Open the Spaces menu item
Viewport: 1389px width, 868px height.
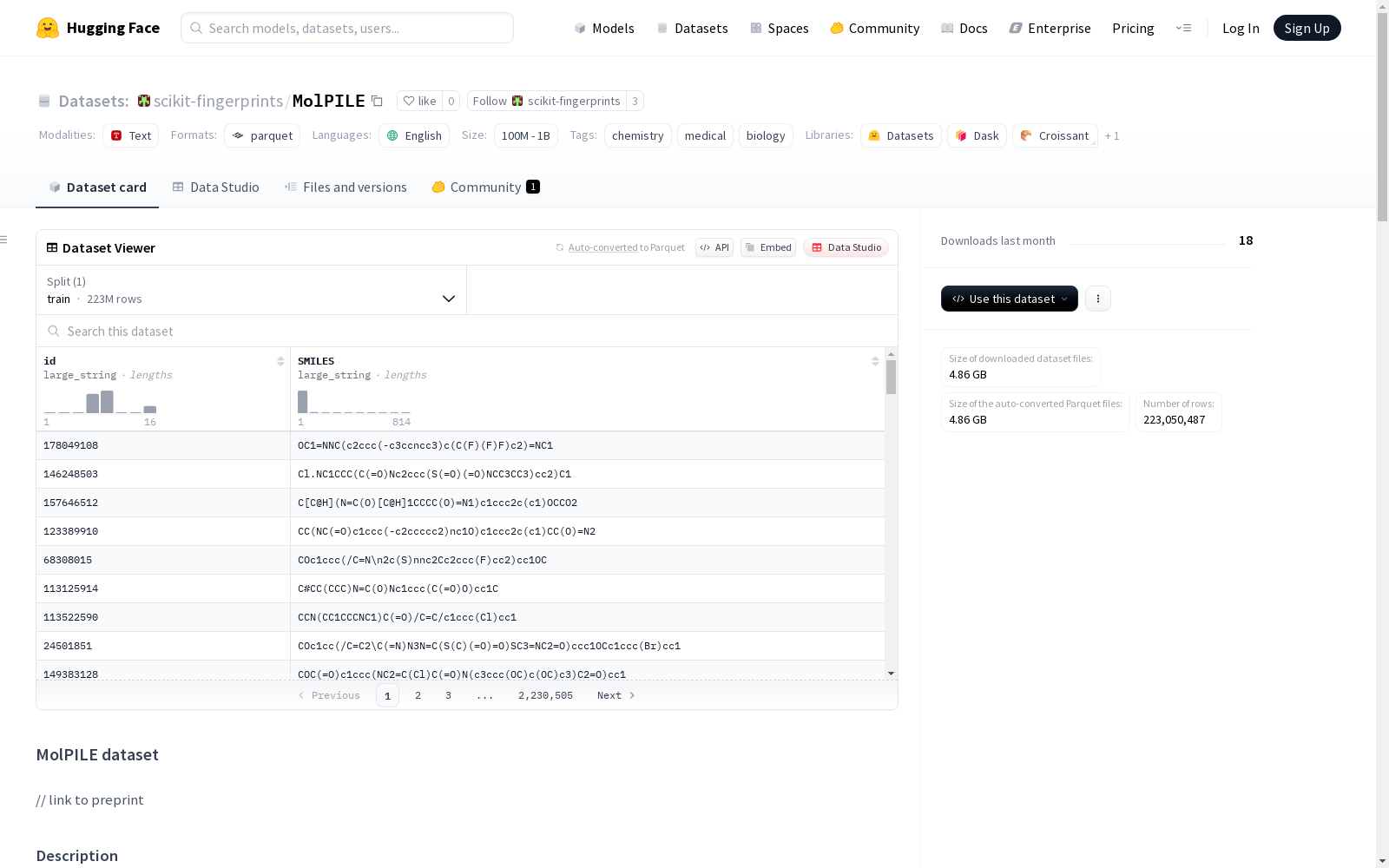coord(779,28)
